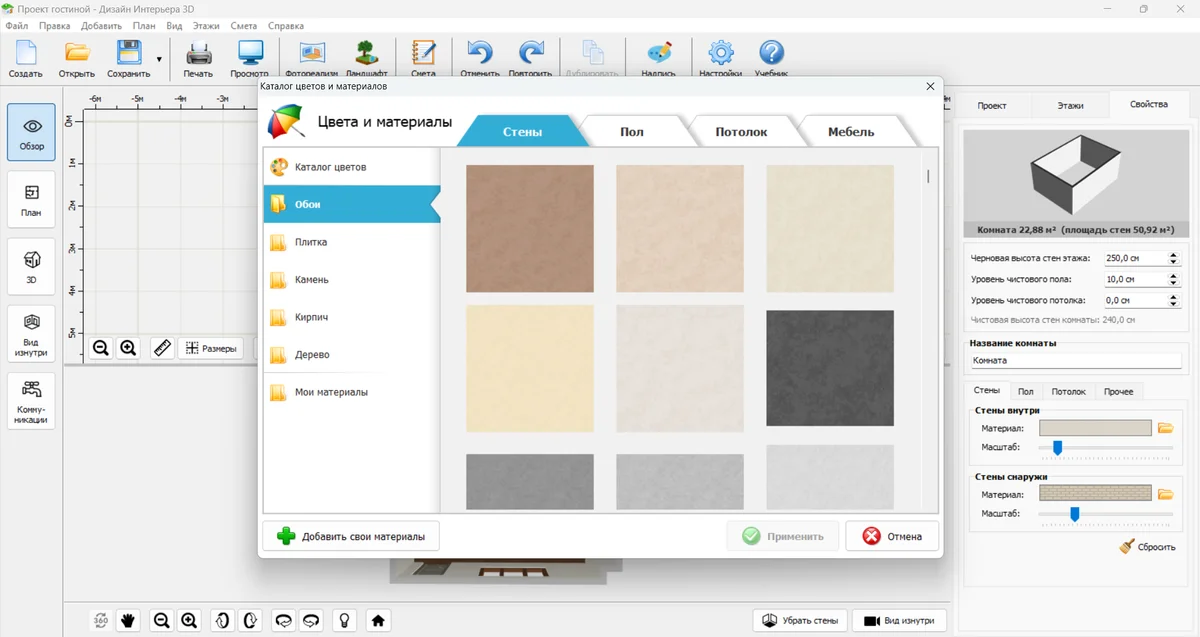Click Убрать стены button
The height and width of the screenshot is (637, 1200).
pyautogui.click(x=800, y=620)
